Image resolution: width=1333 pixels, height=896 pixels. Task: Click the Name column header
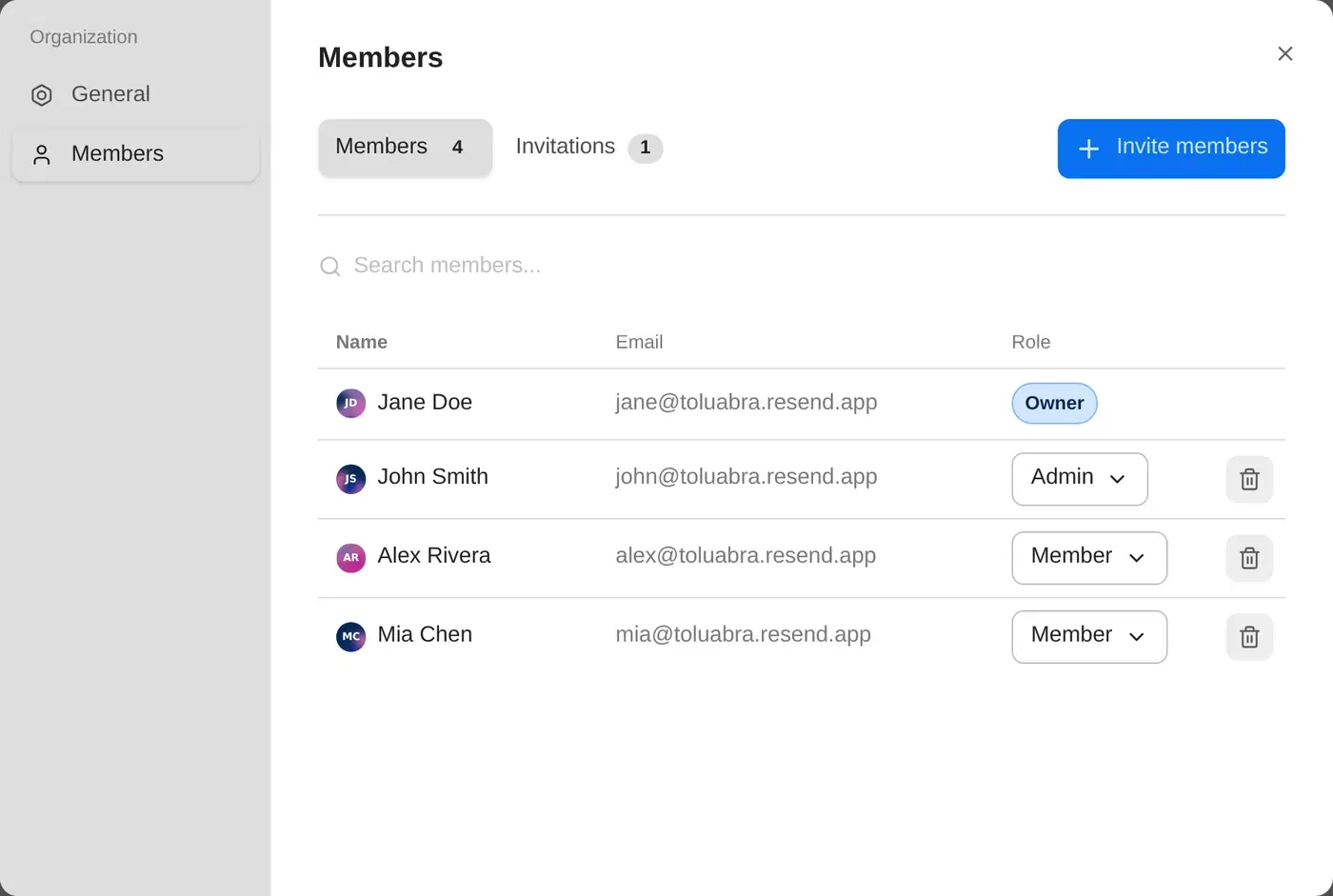coord(361,342)
